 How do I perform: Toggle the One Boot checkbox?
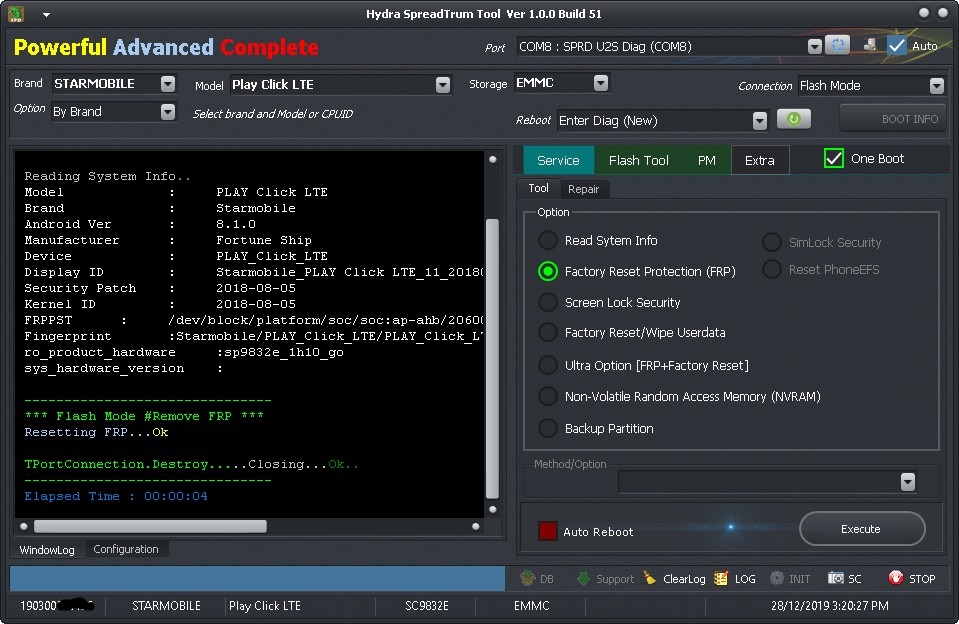coord(834,158)
